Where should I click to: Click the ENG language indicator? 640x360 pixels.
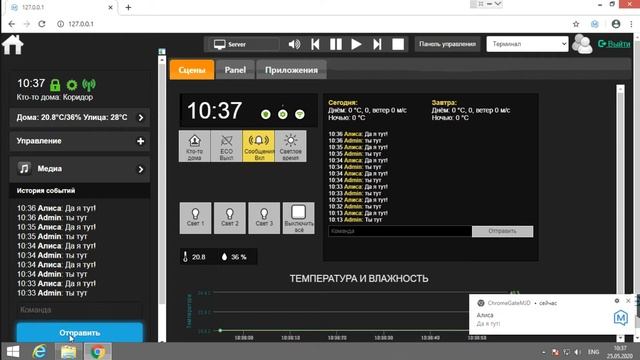(593, 352)
